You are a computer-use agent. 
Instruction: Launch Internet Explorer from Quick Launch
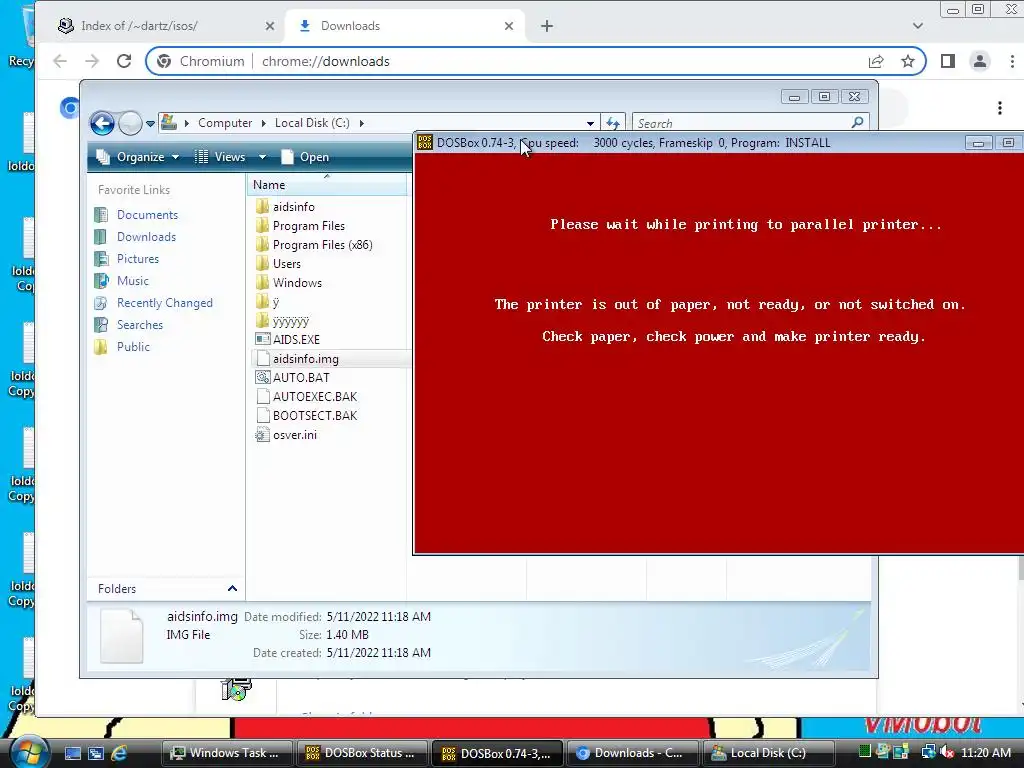click(x=120, y=753)
